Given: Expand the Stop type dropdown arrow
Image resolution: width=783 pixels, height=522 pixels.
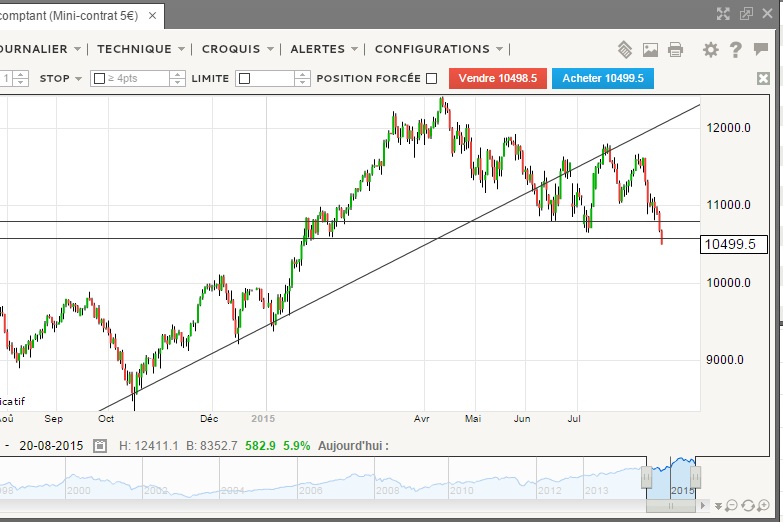Looking at the screenshot, I should tap(78, 78).
